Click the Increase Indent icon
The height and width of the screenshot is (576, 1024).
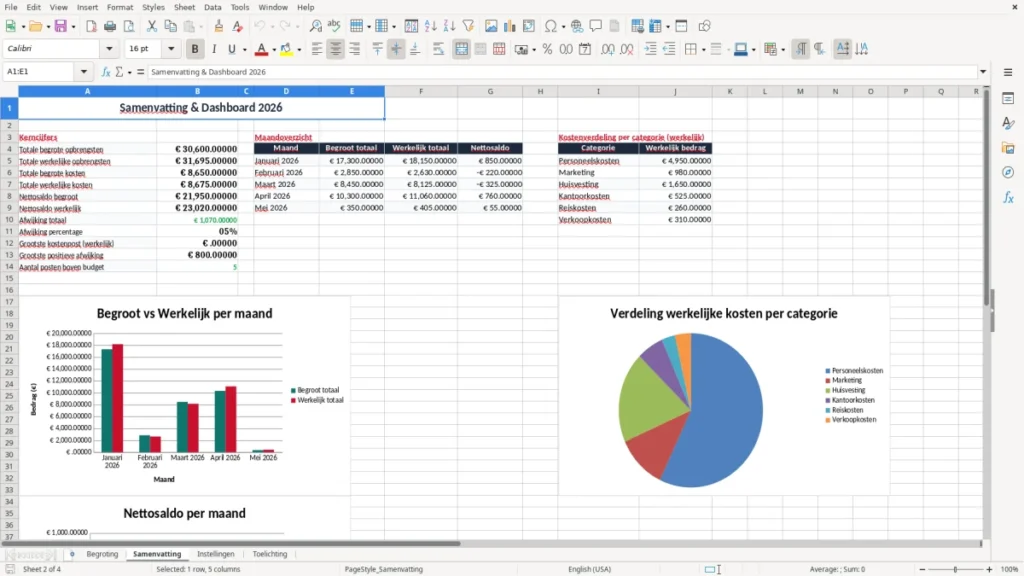coord(650,49)
